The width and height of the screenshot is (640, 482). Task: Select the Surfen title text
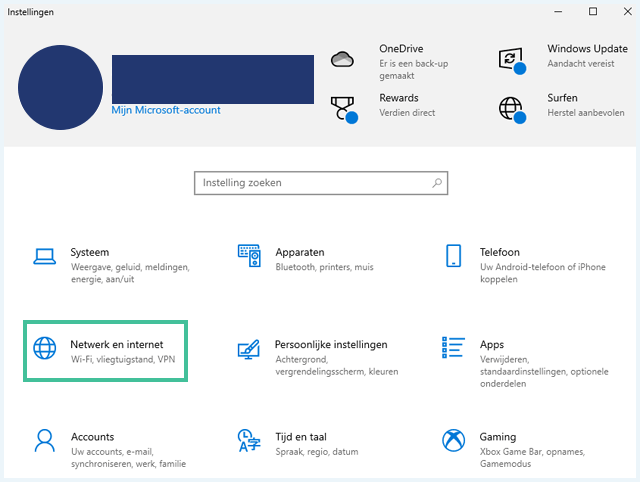562,98
